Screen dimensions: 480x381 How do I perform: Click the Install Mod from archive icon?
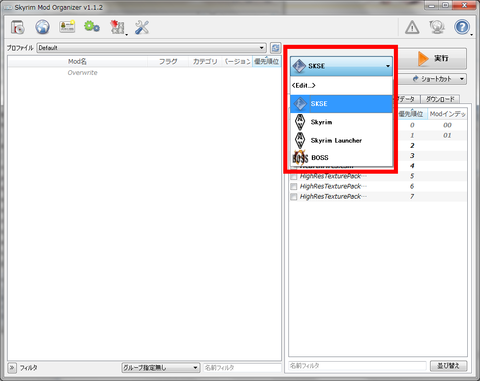(18, 27)
